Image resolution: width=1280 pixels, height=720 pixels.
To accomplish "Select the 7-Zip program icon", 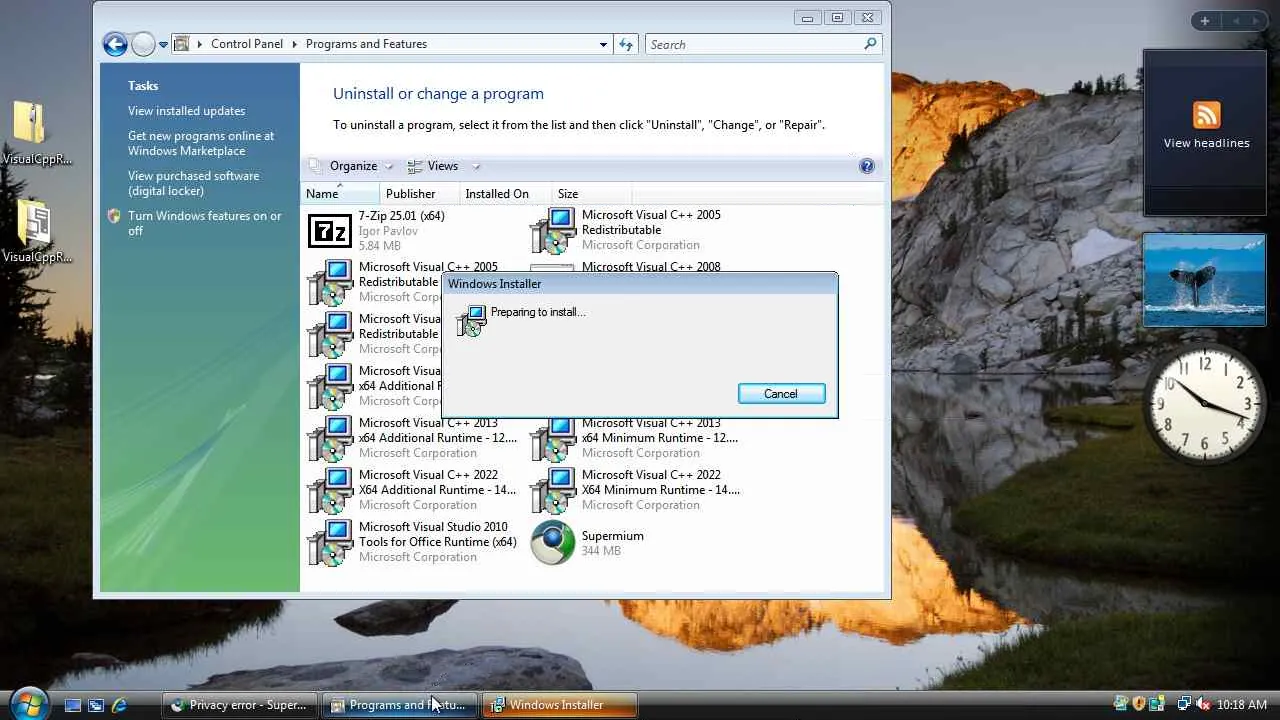I will [x=330, y=231].
